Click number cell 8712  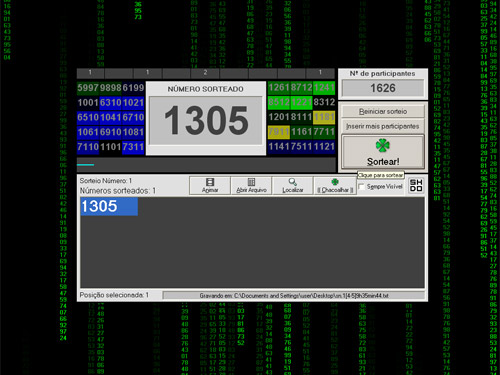pos(301,88)
